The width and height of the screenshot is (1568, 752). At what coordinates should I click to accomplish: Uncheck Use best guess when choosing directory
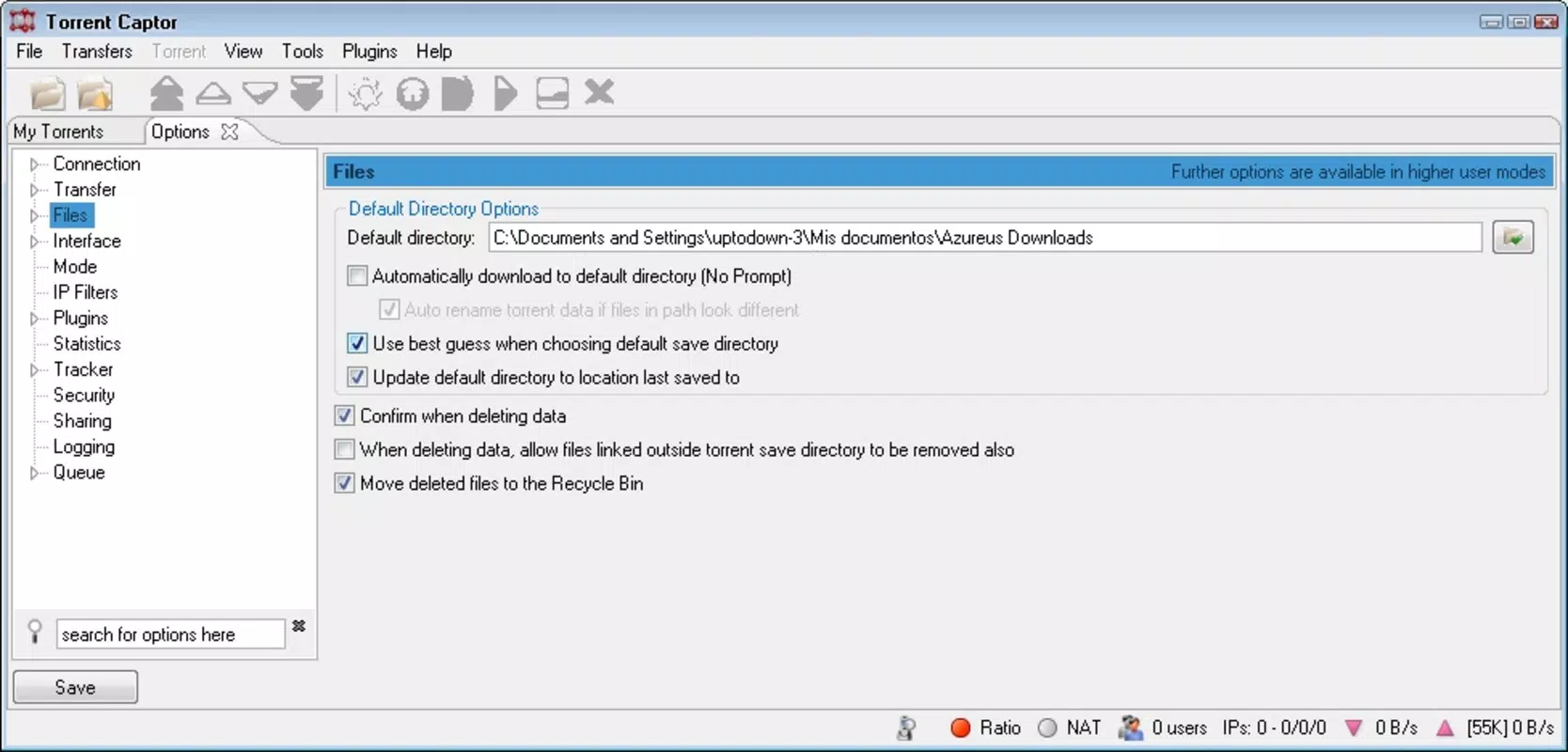pos(357,344)
